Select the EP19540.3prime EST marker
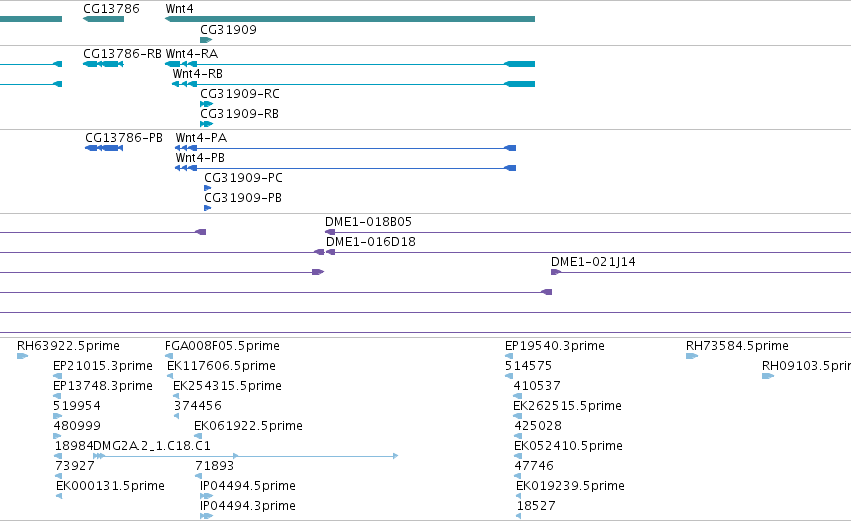 (x=509, y=356)
